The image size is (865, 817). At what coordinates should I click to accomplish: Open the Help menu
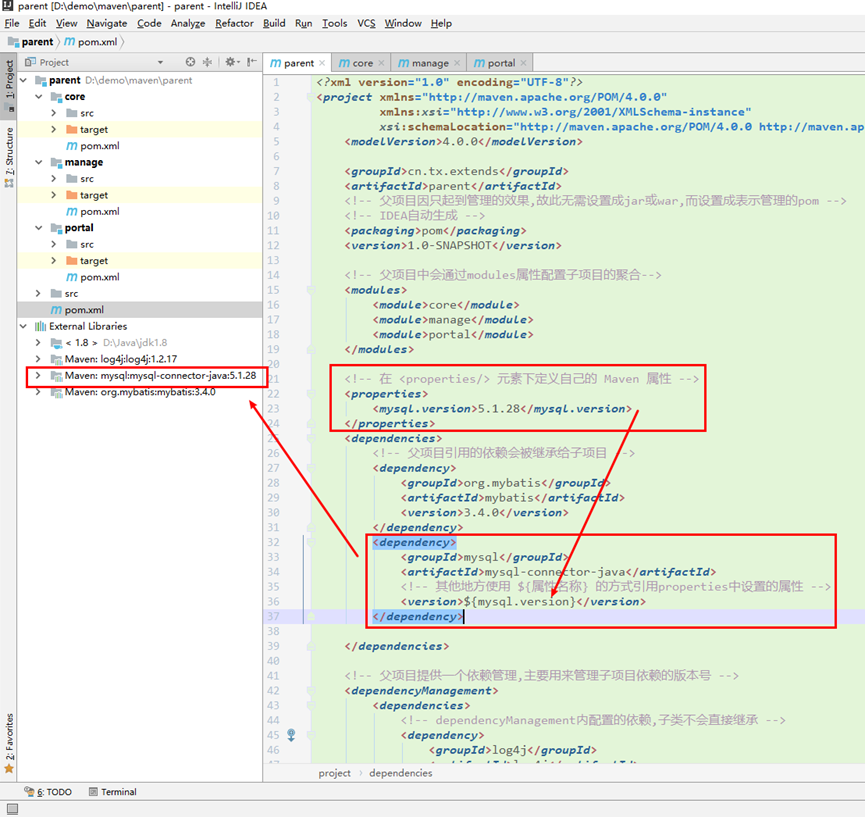(x=441, y=23)
